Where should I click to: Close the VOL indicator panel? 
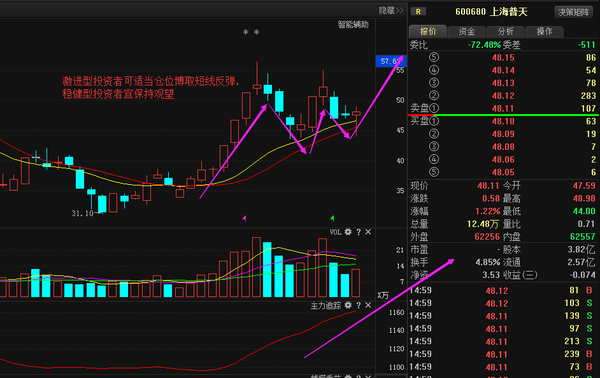[368, 232]
